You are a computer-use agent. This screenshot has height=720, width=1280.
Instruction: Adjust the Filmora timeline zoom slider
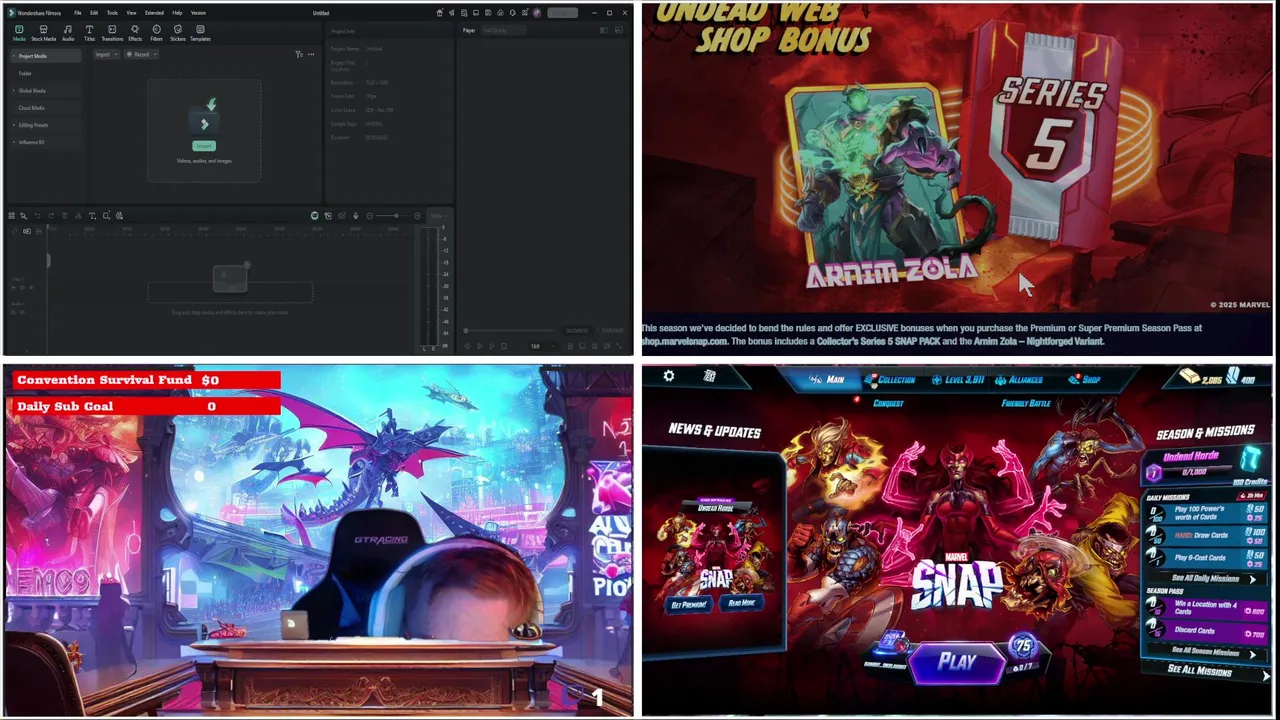pyautogui.click(x=393, y=215)
